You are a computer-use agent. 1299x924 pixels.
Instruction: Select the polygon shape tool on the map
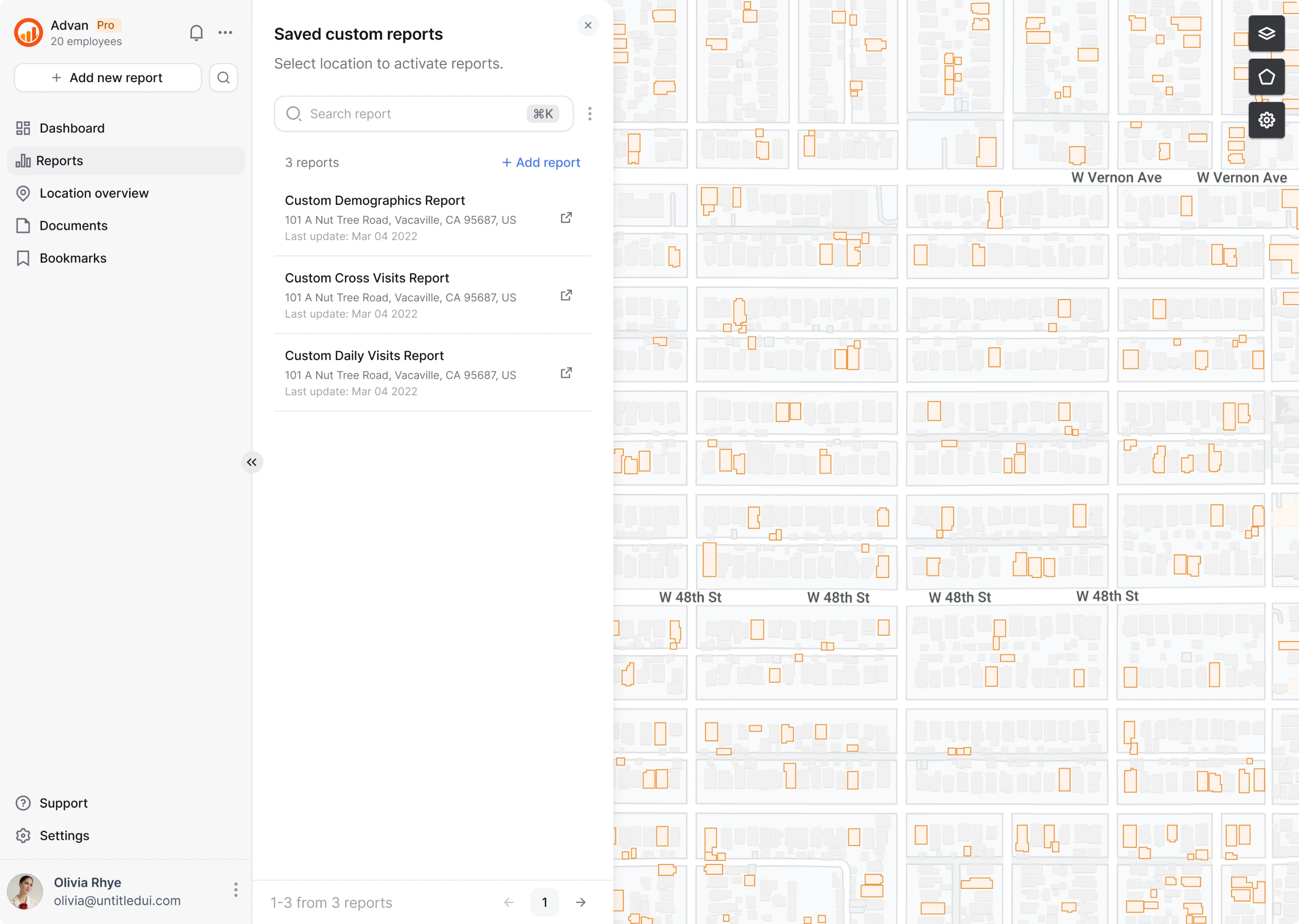(x=1267, y=77)
